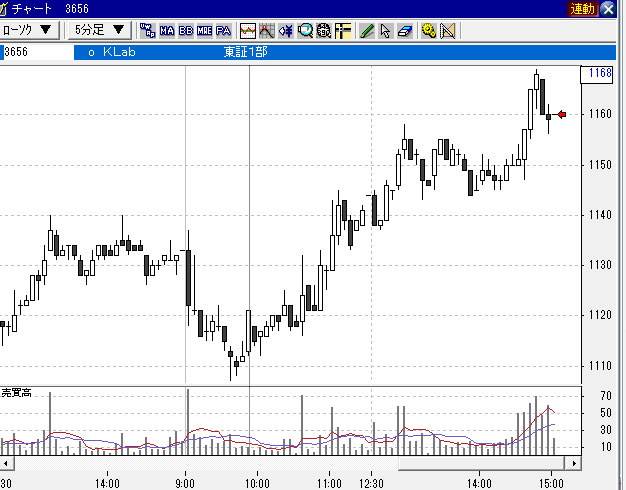The image size is (626, 490).
Task: Open the 5分足 timeframe dropdown
Action: [99, 30]
